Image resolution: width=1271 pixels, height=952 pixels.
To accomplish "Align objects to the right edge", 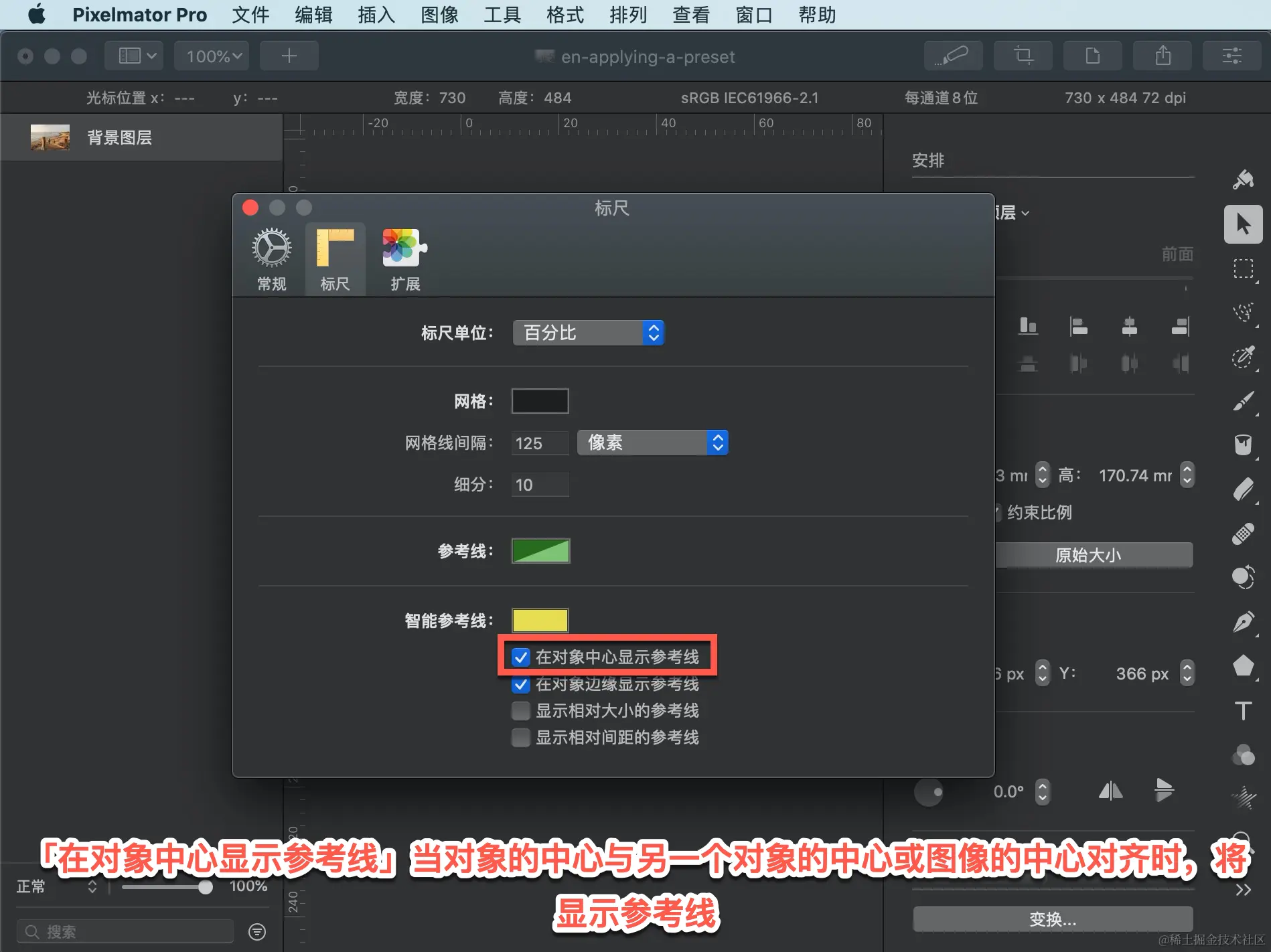I will [1180, 327].
